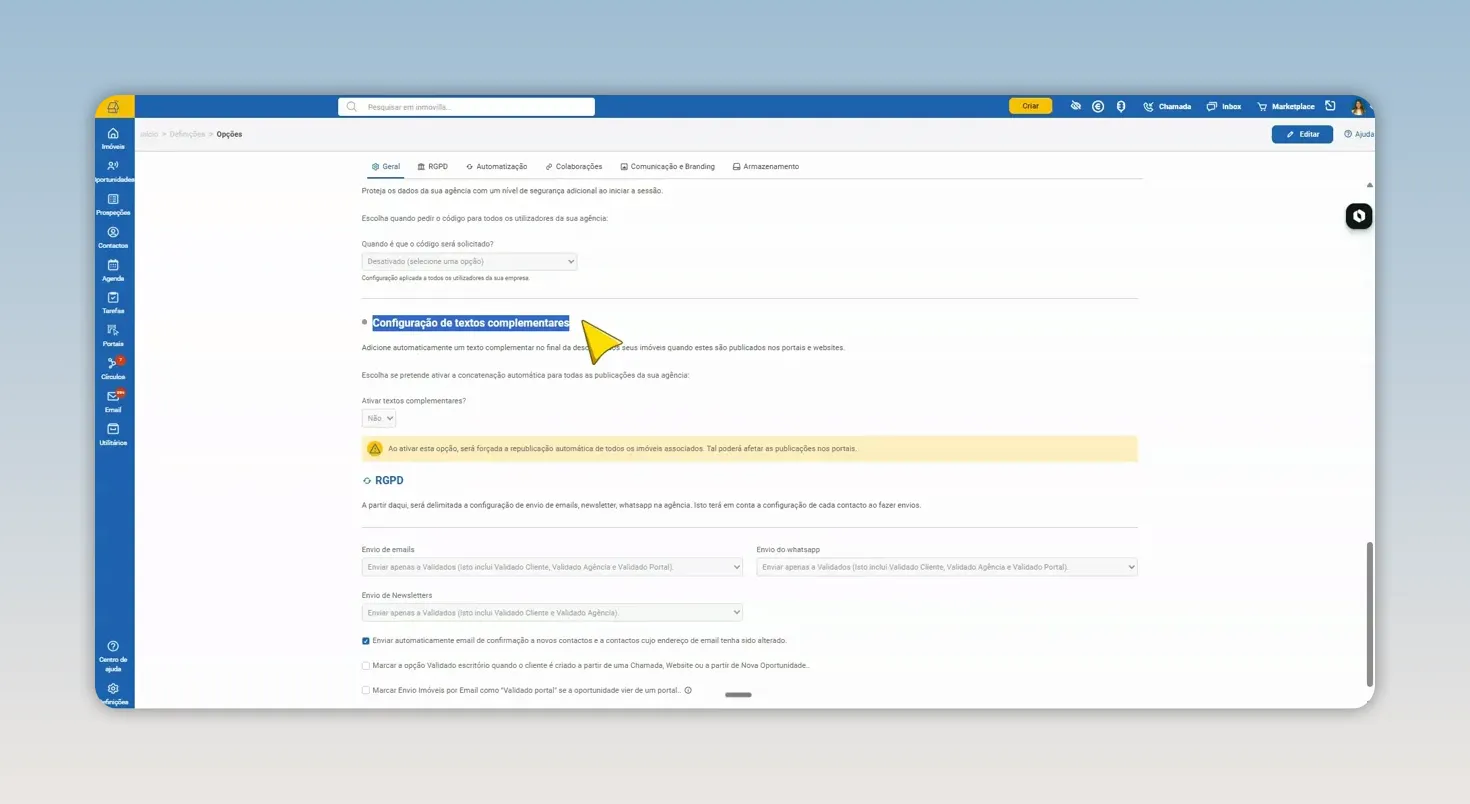Open Marketplace in the top bar

pyautogui.click(x=1286, y=106)
